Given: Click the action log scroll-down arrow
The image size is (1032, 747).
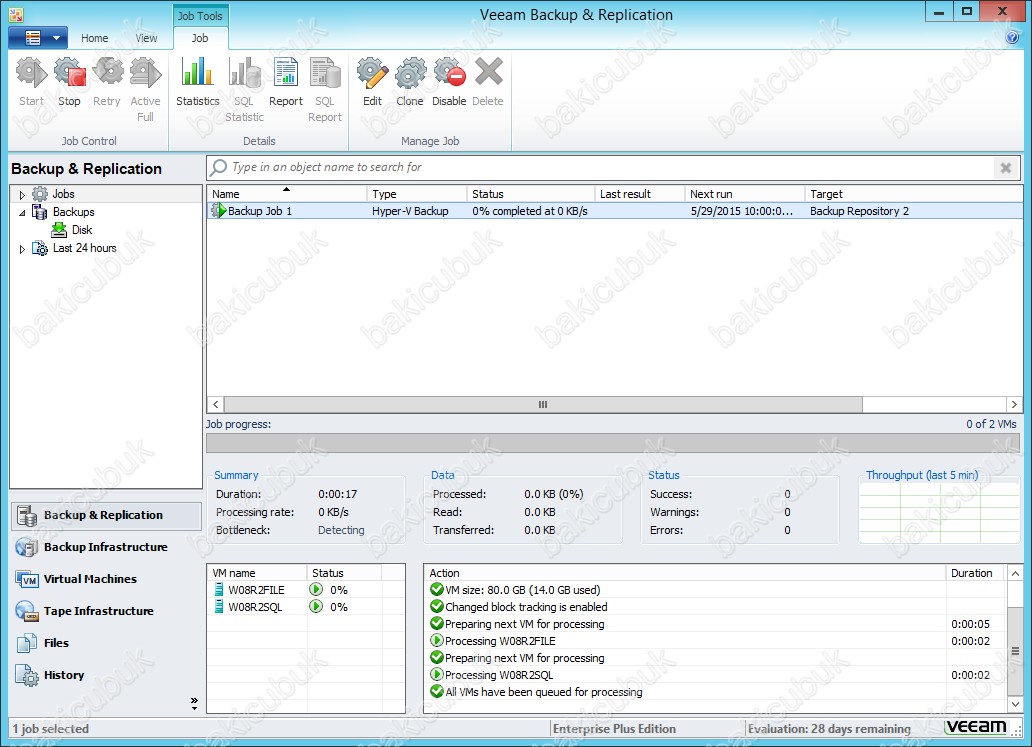Looking at the screenshot, I should pyautogui.click(x=1015, y=704).
